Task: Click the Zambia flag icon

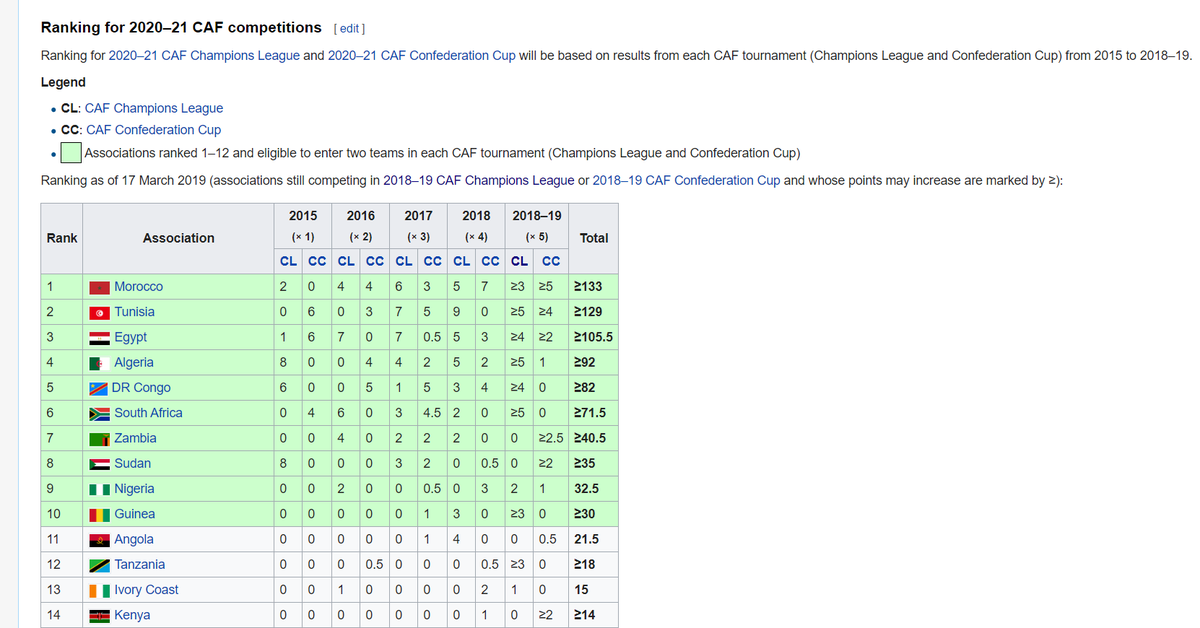Action: 100,438
